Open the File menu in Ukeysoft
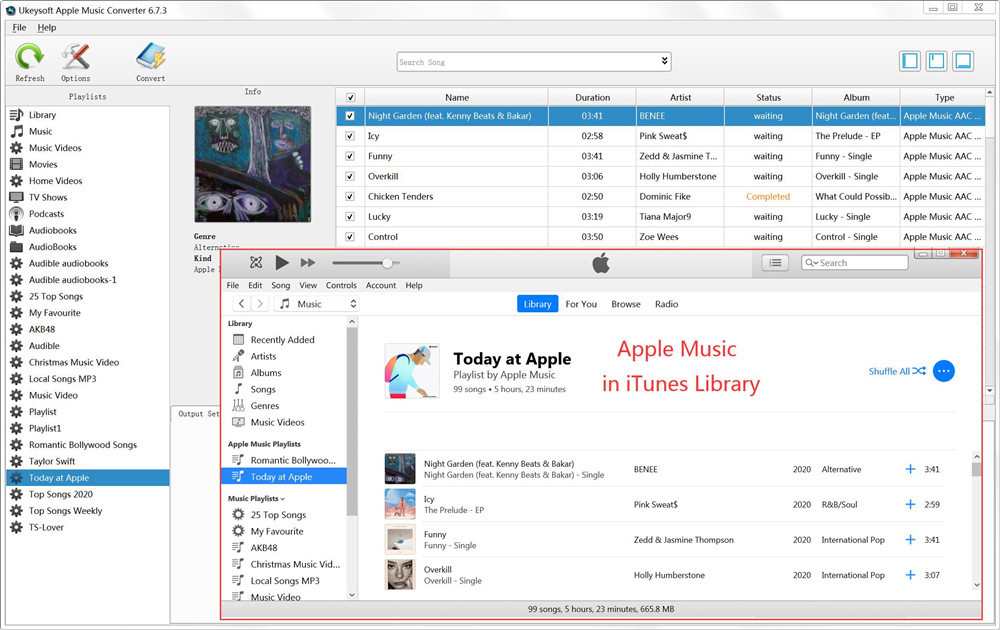Viewport: 1000px width, 630px height. (19, 27)
